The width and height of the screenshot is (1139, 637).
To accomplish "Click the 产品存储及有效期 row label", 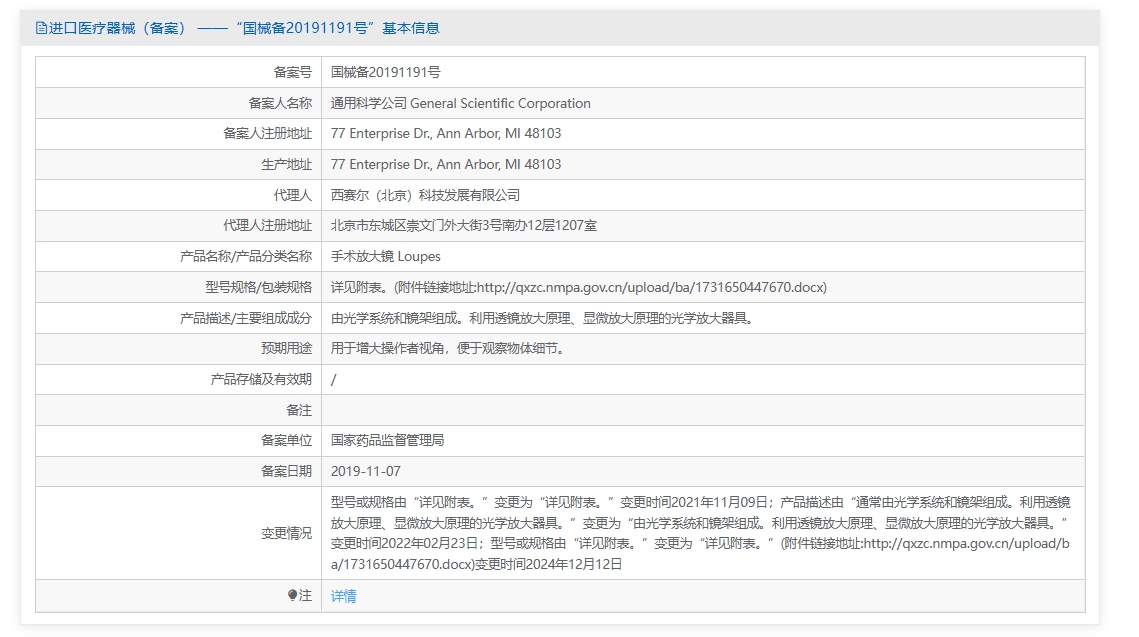I will [262, 380].
